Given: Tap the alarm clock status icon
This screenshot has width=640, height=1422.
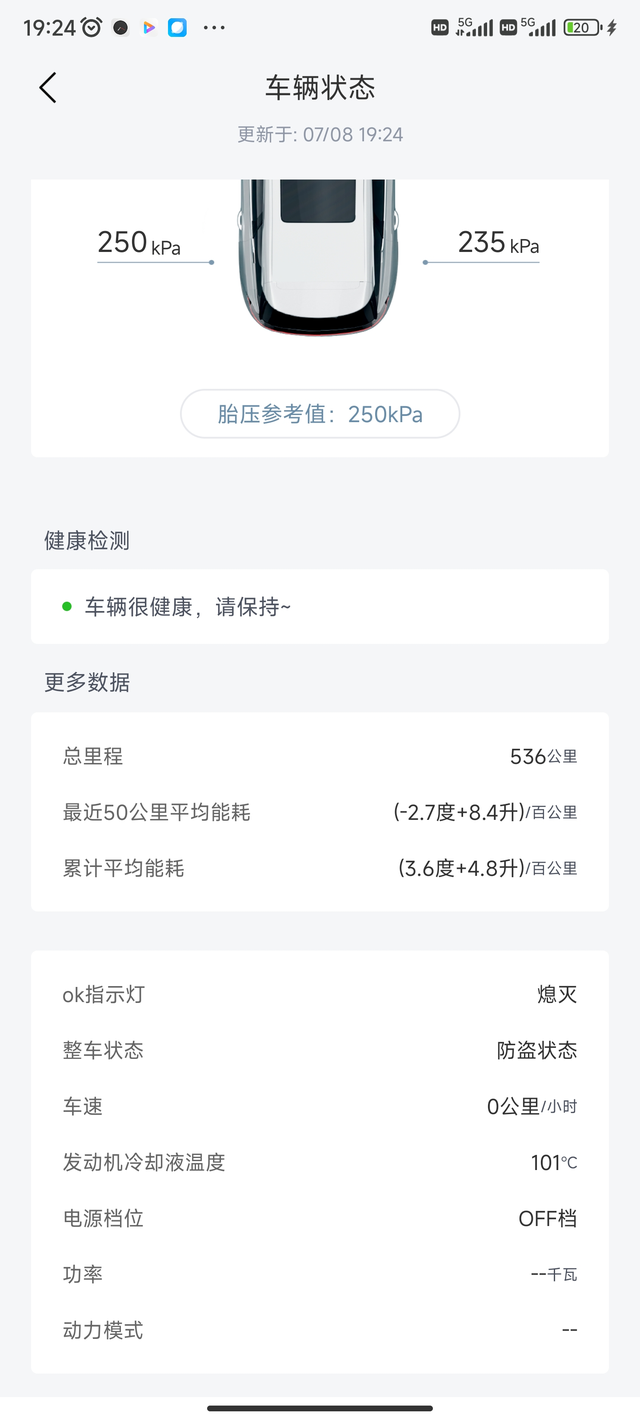Looking at the screenshot, I should click(91, 28).
